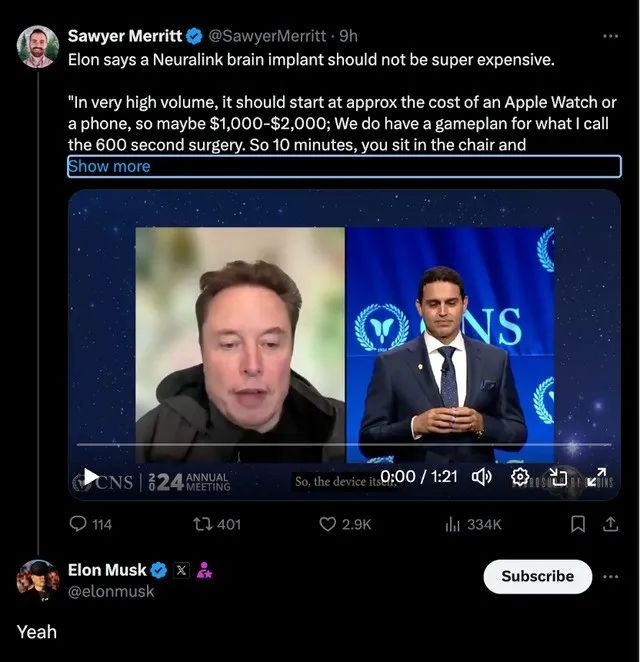
Task: Open more options on Elon's reply
Action: click(610, 576)
